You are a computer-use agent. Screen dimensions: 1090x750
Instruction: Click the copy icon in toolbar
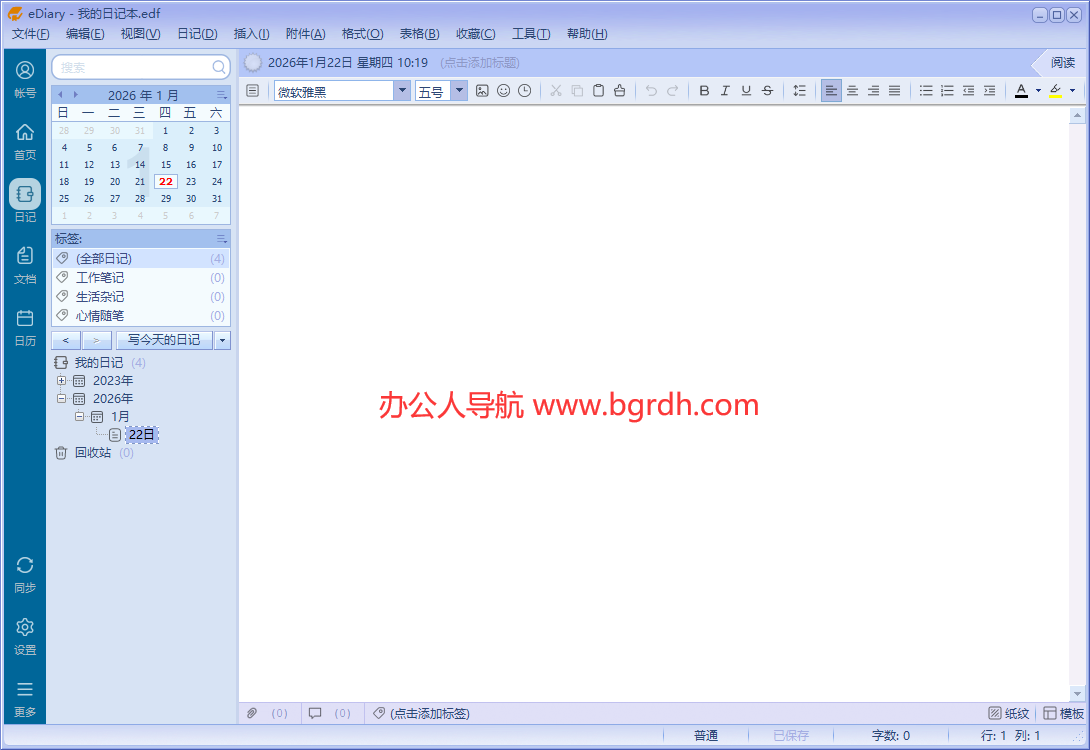tap(577, 90)
